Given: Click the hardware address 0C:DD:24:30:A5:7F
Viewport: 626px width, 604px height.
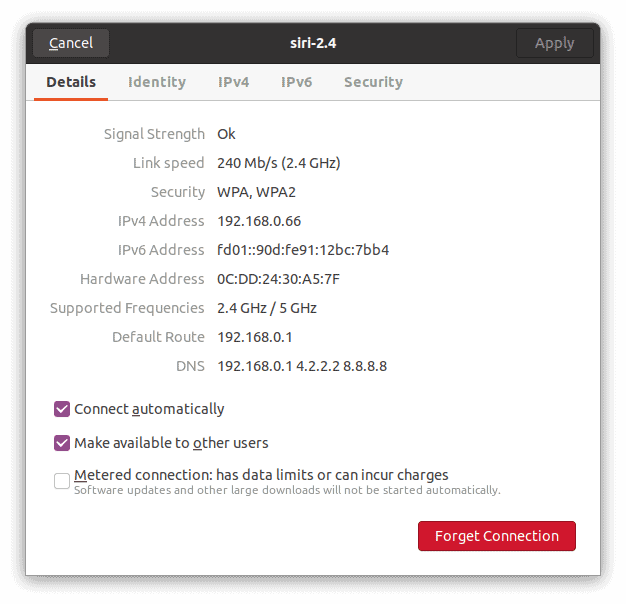Looking at the screenshot, I should [278, 279].
